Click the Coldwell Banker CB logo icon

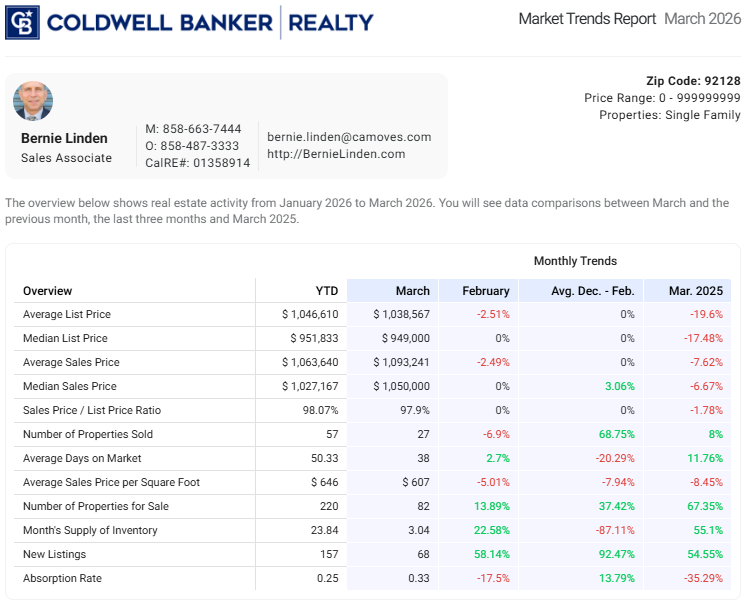coord(22,22)
